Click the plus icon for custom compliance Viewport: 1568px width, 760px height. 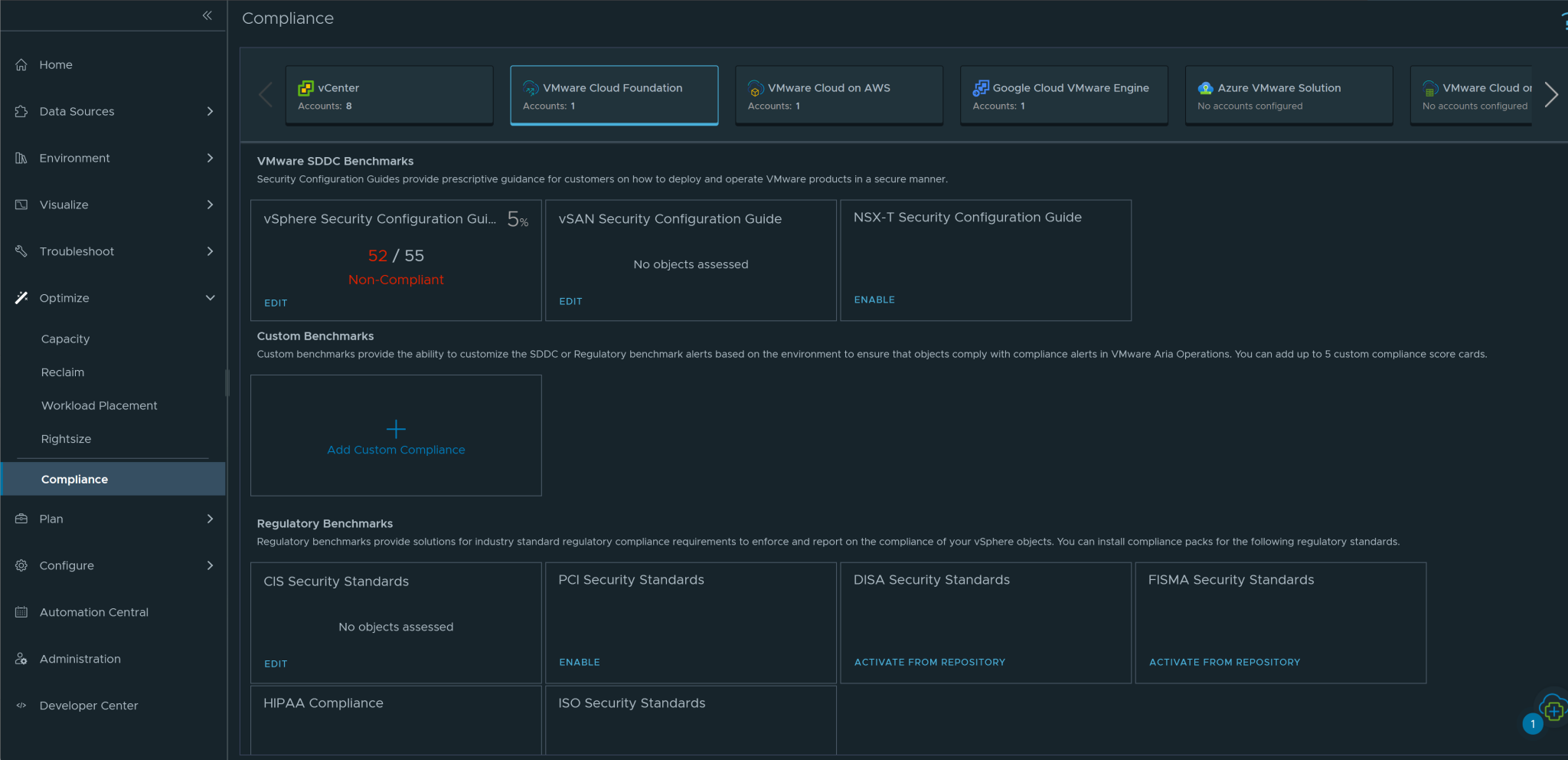[396, 428]
